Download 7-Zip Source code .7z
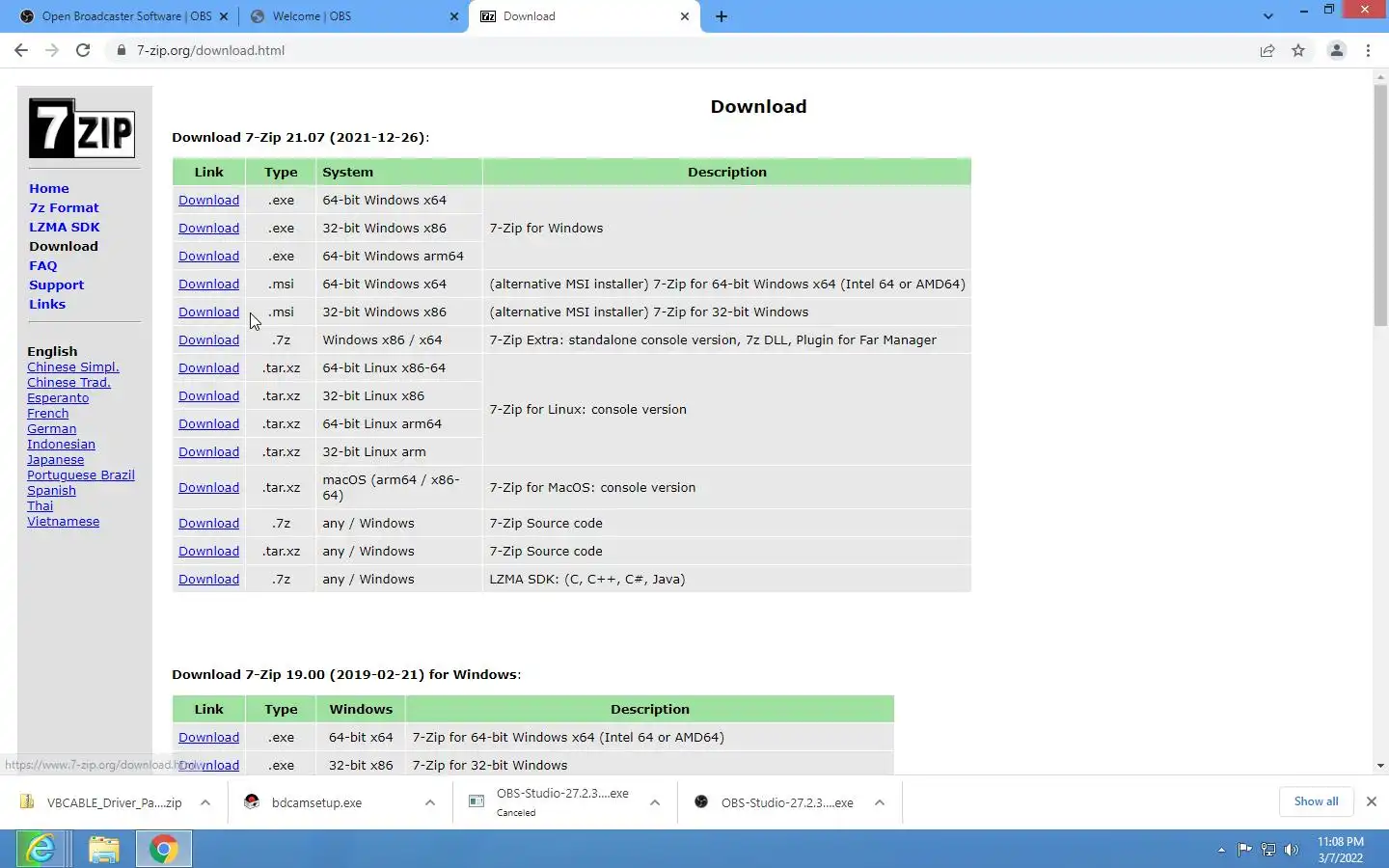1389x868 pixels. [x=208, y=524]
